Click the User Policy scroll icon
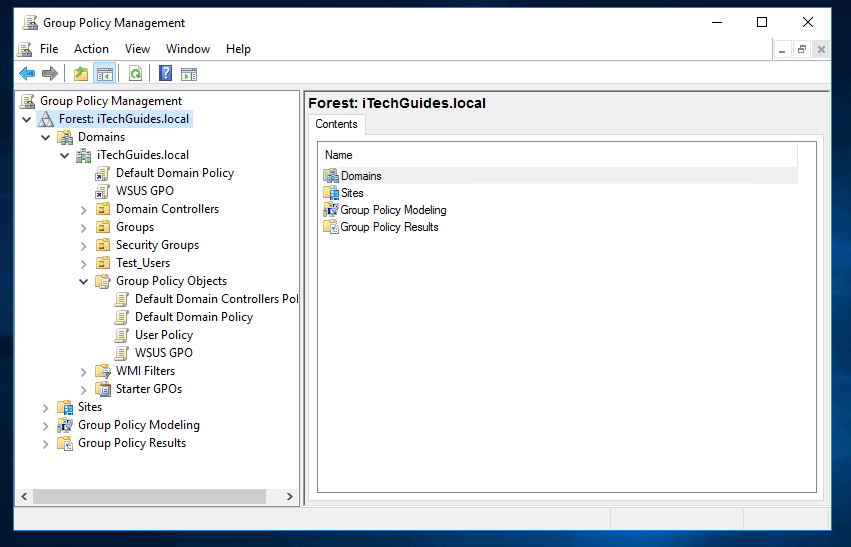 pyautogui.click(x=122, y=335)
